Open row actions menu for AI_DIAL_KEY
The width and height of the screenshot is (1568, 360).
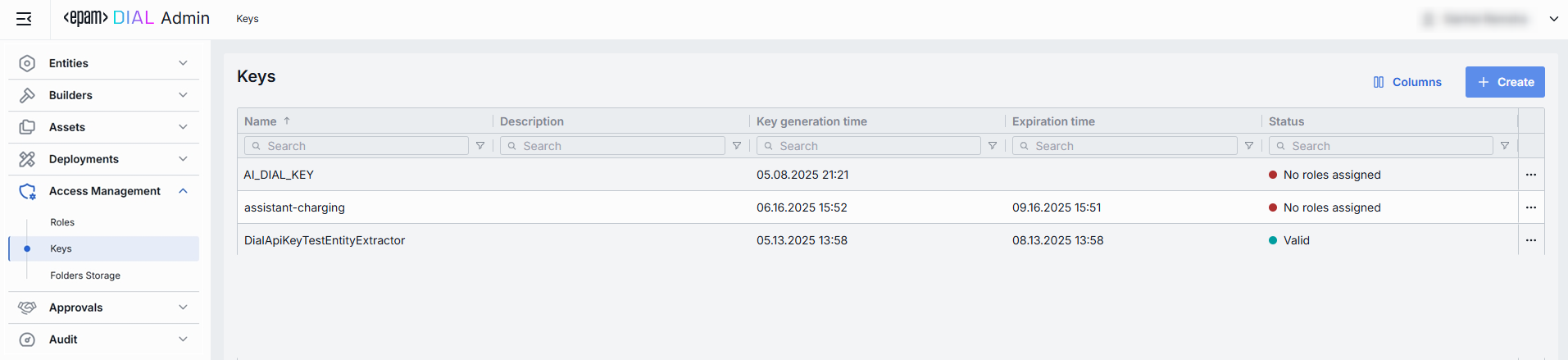(1530, 175)
